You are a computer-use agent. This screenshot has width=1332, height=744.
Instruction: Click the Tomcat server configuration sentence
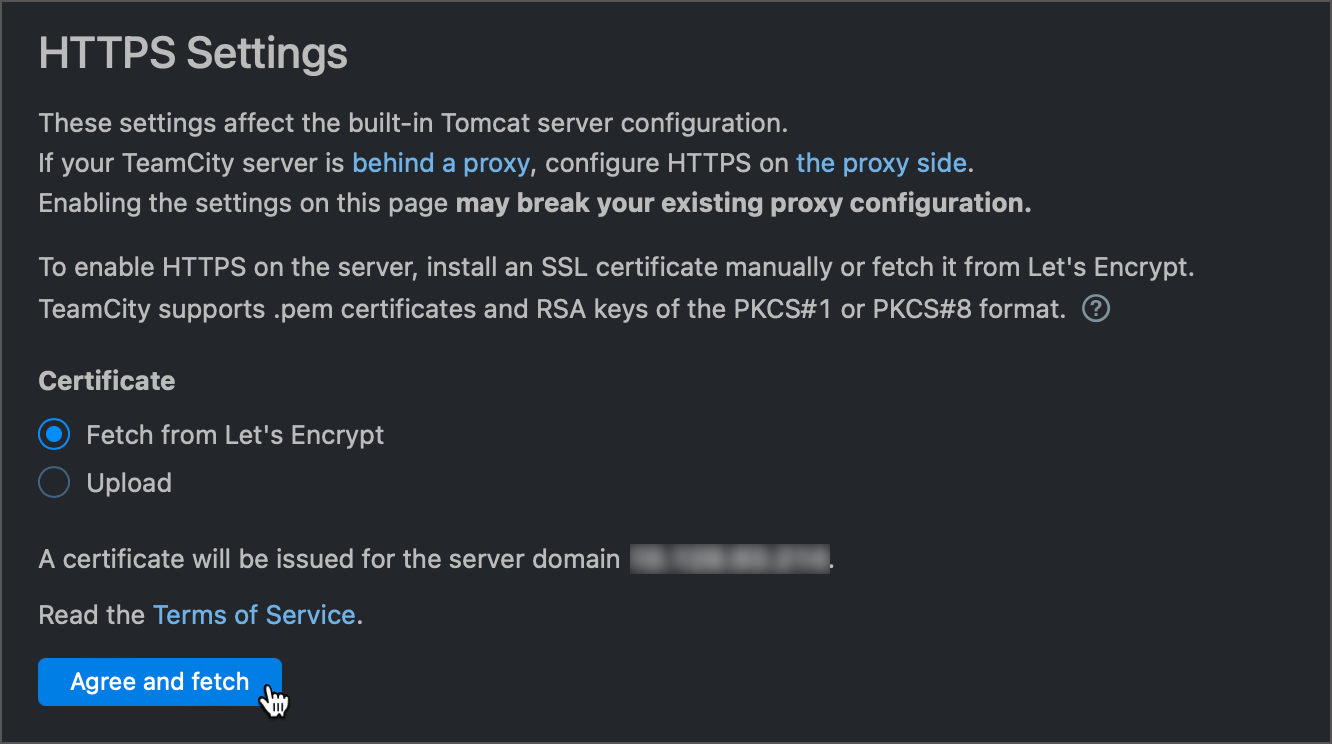pos(414,123)
